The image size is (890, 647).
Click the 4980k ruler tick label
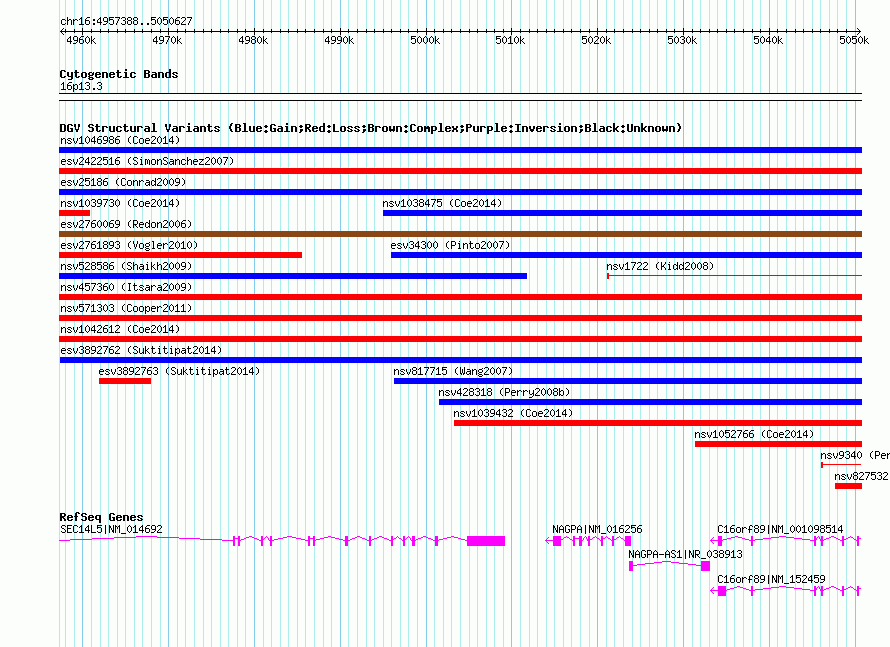253,40
